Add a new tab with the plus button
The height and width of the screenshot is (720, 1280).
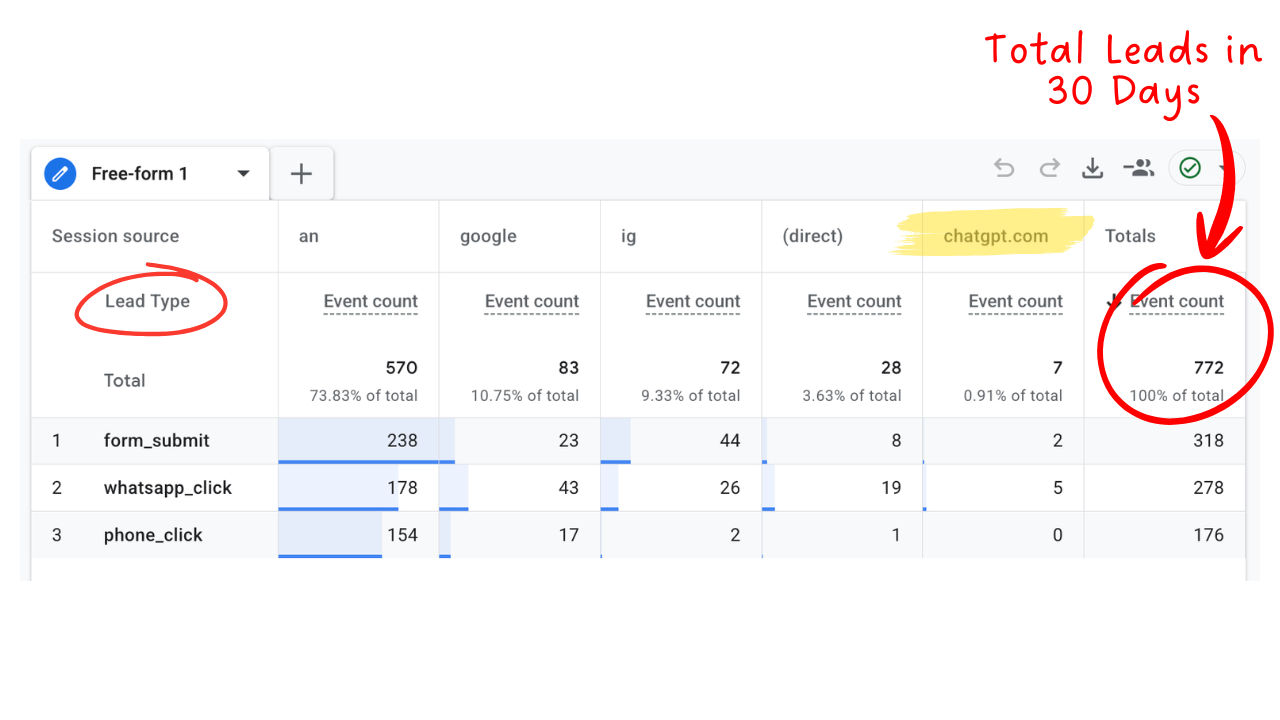(301, 174)
